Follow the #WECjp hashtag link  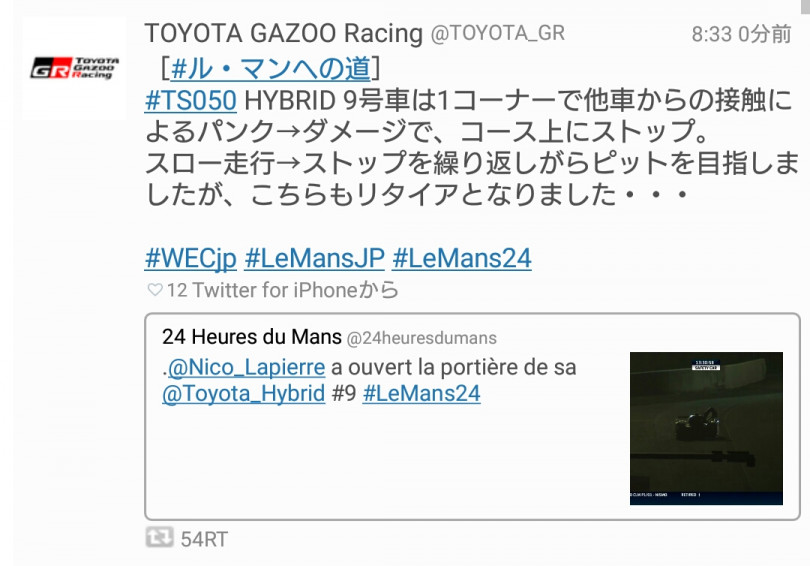pos(191,258)
